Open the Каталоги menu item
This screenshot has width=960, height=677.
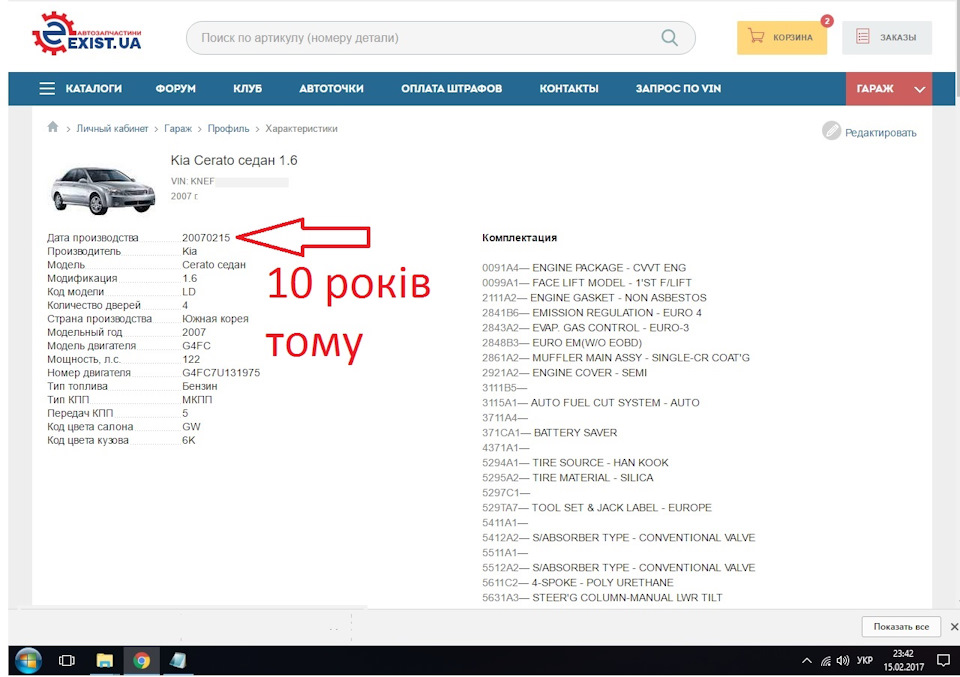coord(94,89)
